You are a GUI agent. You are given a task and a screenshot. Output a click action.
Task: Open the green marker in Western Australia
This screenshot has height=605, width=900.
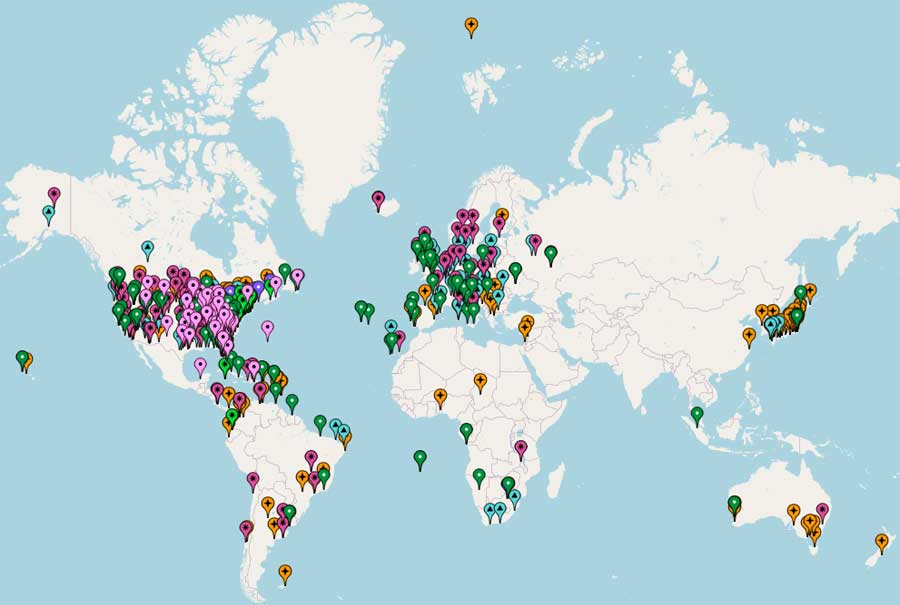(734, 503)
